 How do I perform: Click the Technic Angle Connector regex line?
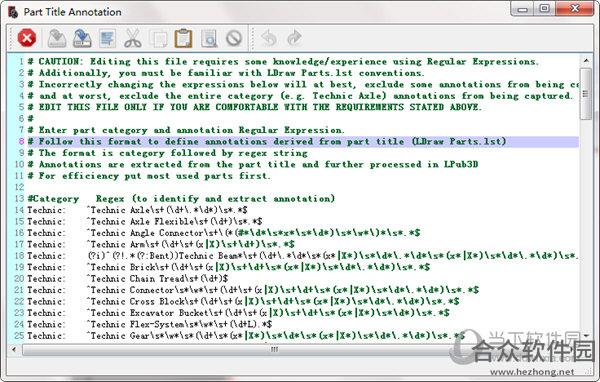coord(254,233)
